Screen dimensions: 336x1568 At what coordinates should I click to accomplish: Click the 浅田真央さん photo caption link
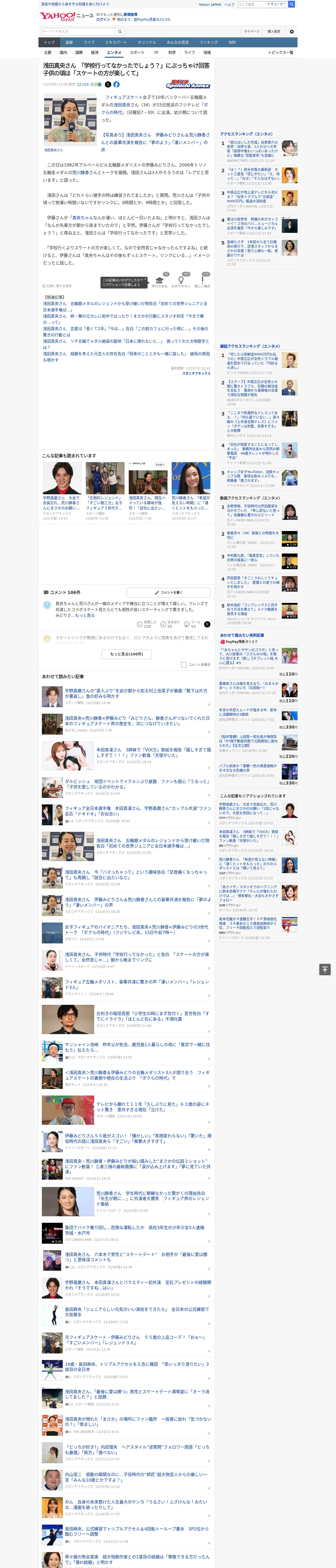[53, 150]
